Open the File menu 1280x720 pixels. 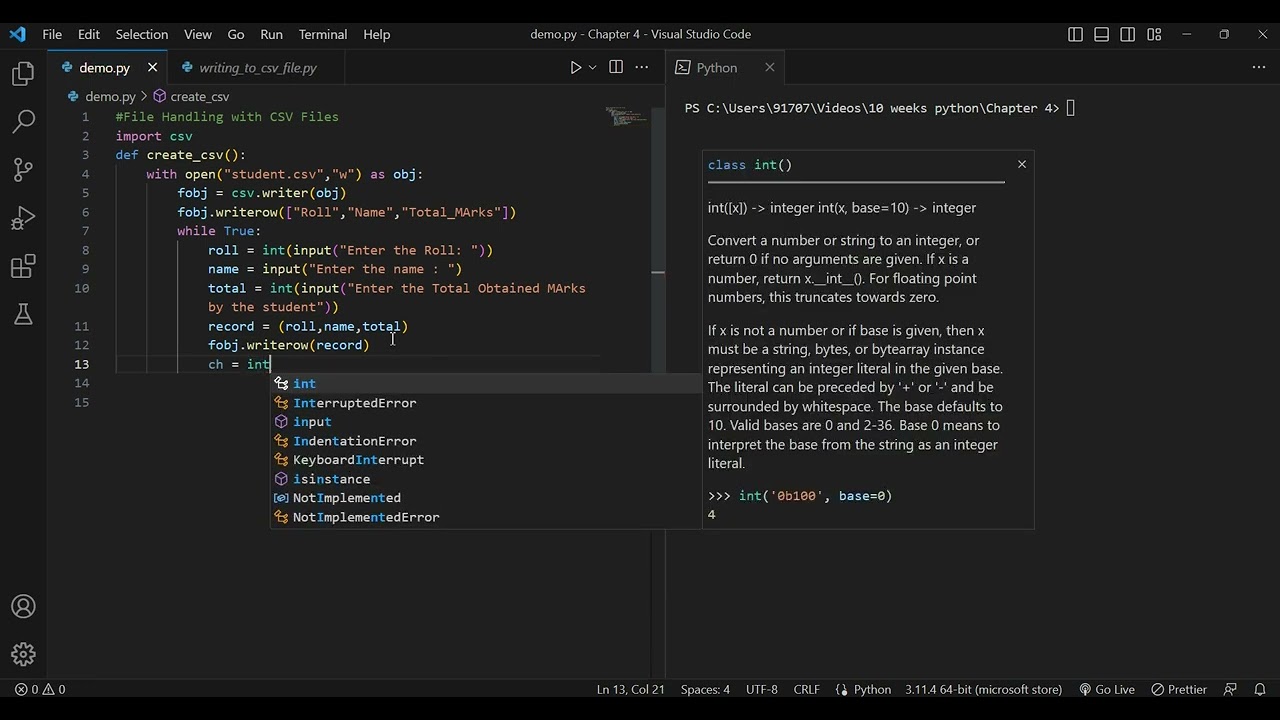(x=52, y=34)
